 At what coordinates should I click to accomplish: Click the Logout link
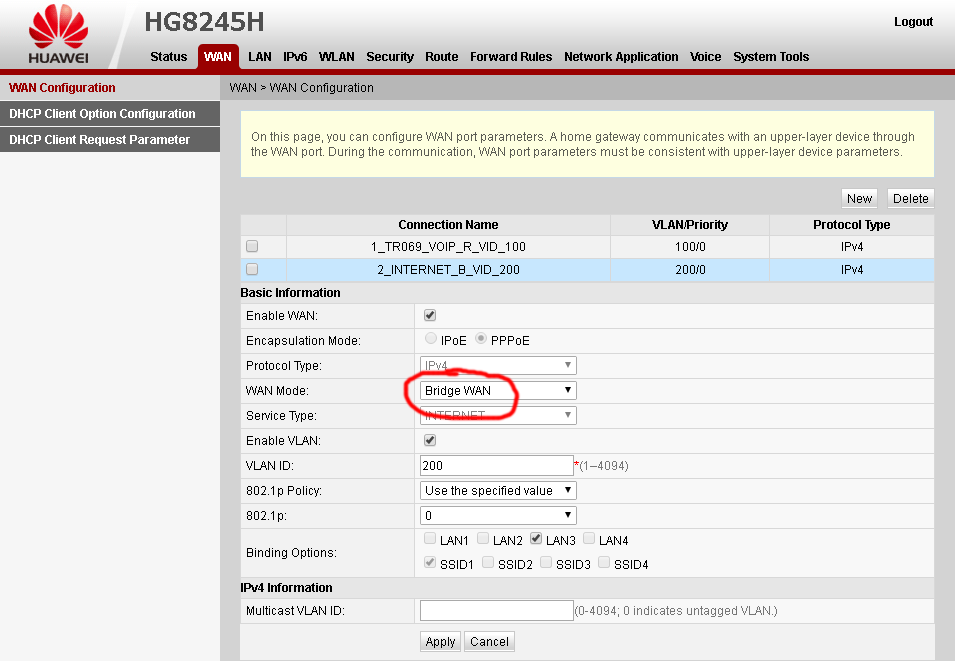coord(914,22)
